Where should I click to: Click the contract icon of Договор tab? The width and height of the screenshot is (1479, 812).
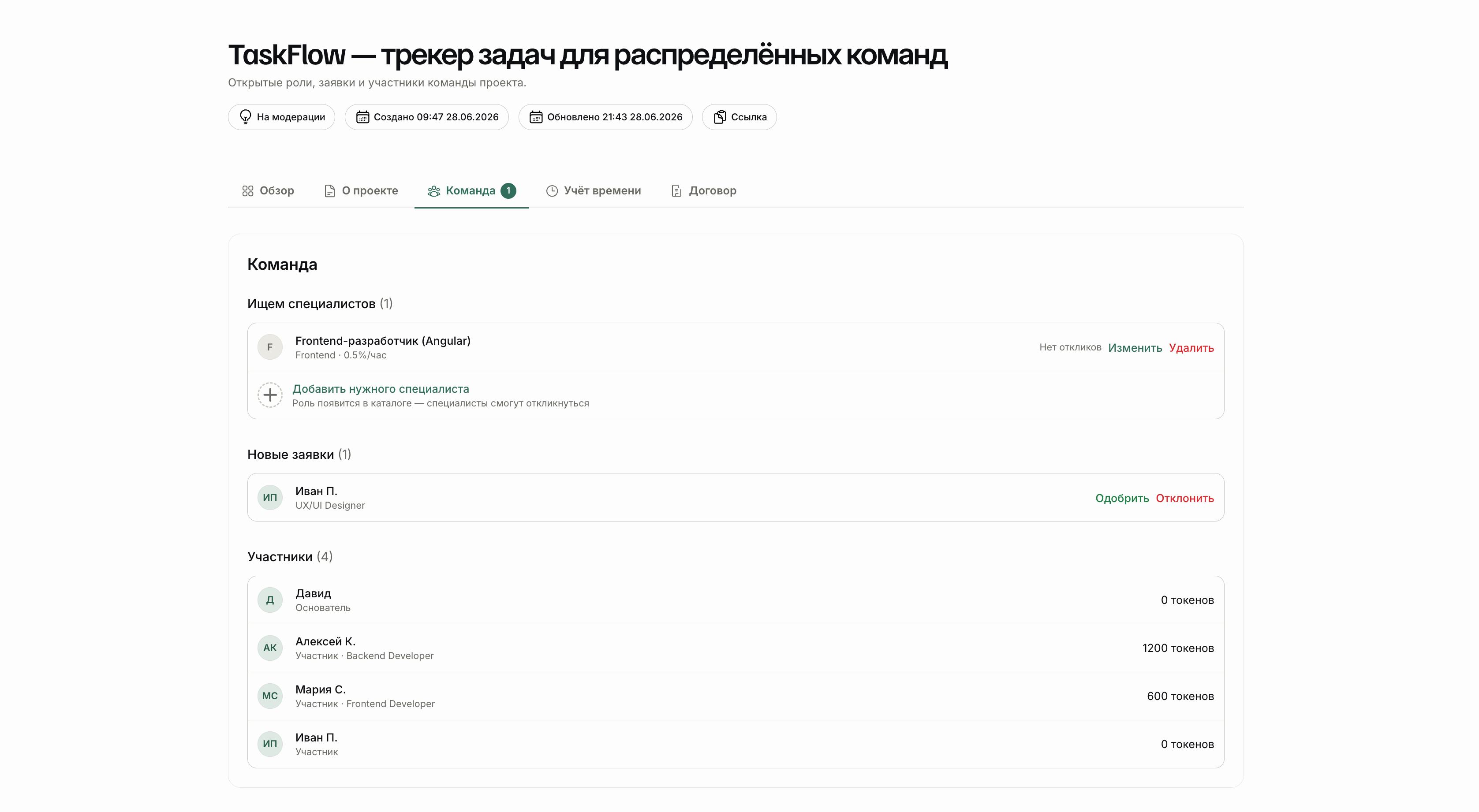676,191
